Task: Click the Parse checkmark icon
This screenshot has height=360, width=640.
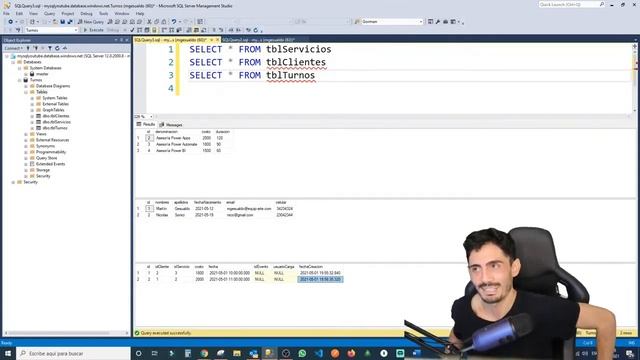Action: coord(132,30)
